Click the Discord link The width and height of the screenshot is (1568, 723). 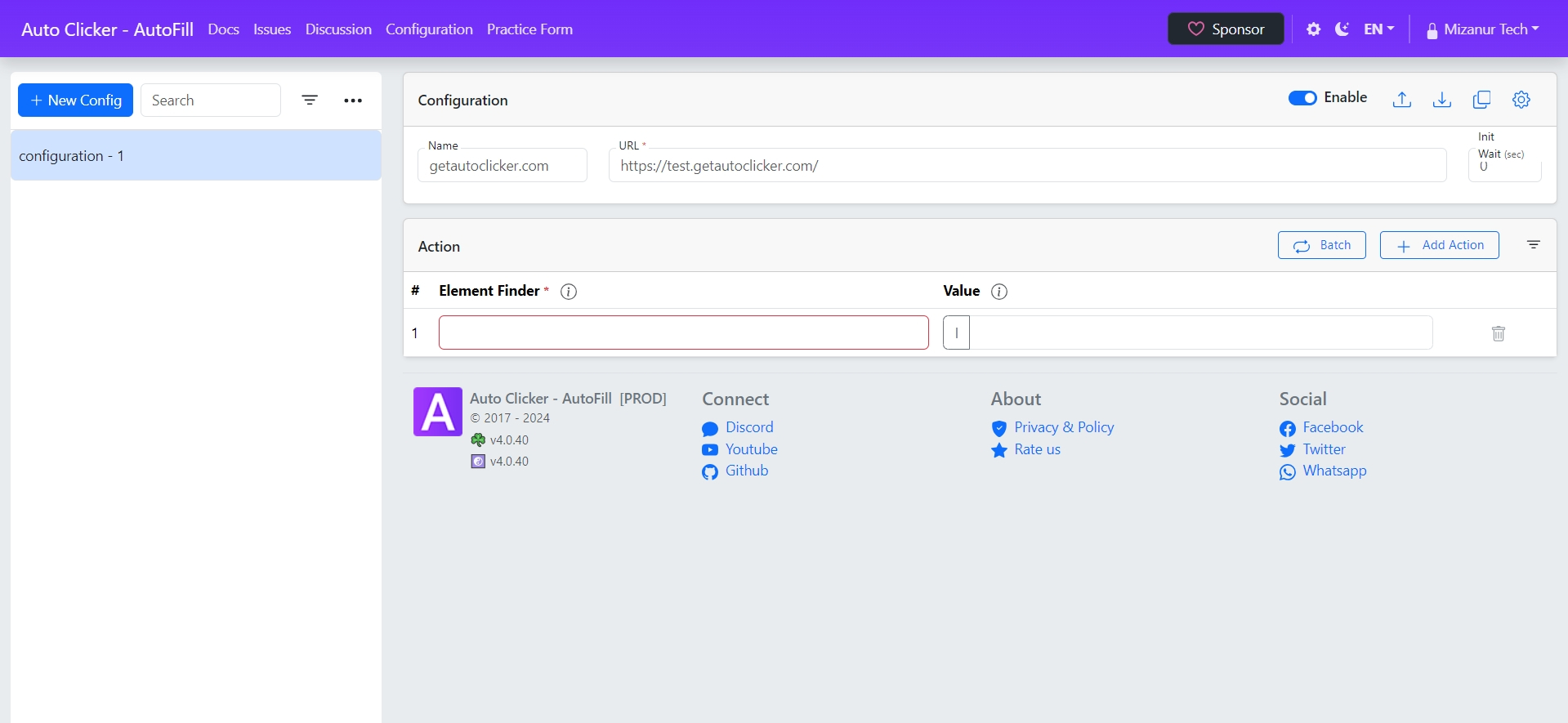tap(749, 427)
